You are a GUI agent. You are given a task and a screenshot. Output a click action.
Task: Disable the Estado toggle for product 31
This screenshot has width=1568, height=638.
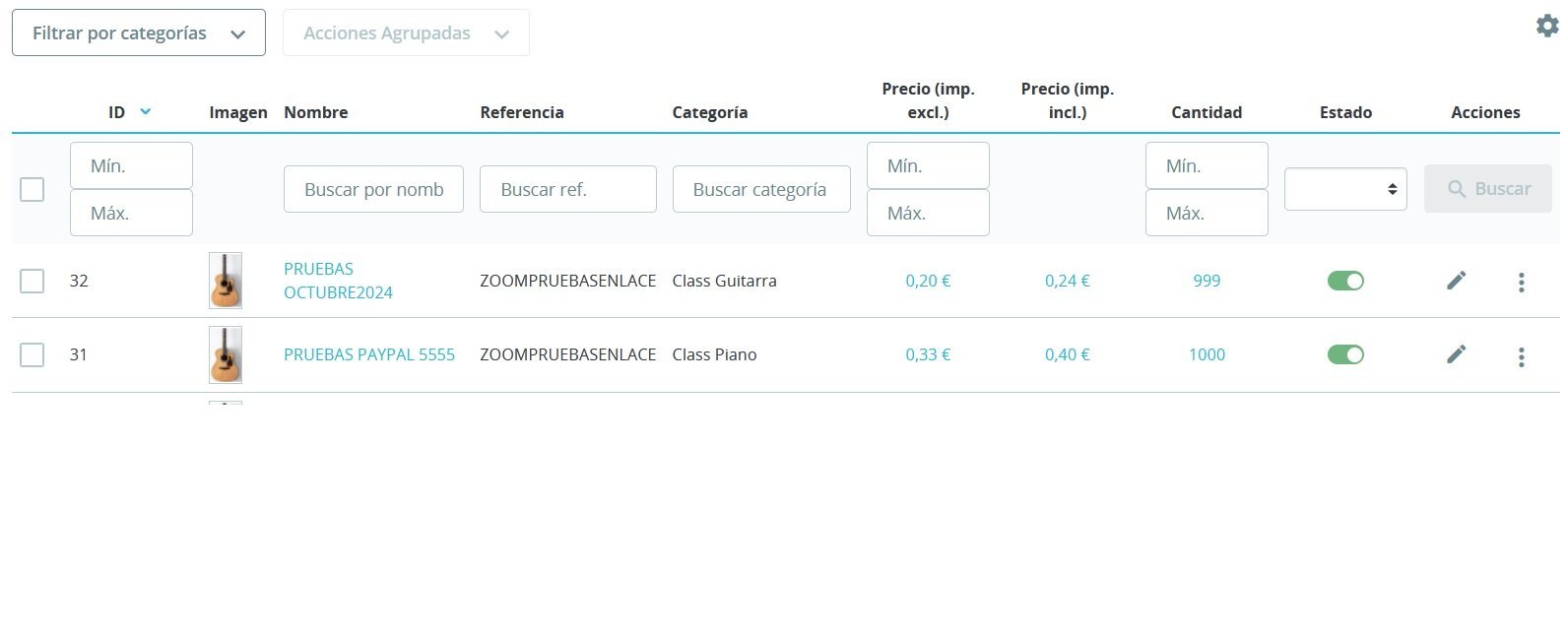coord(1345,354)
